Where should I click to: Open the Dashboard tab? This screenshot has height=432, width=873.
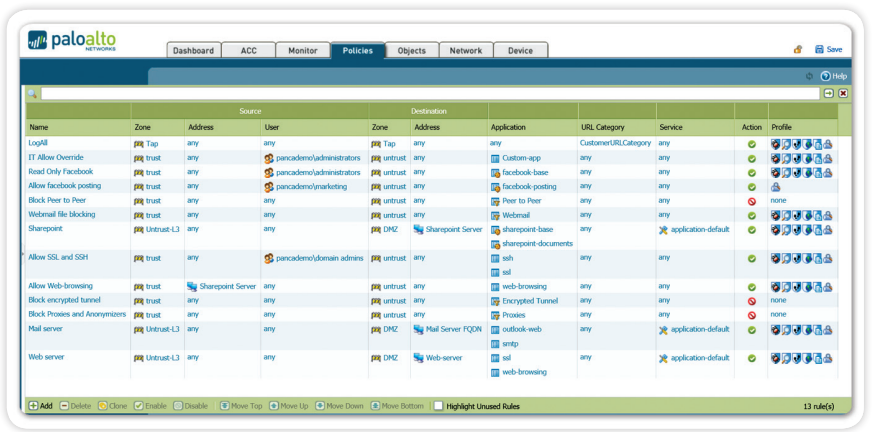tap(193, 50)
